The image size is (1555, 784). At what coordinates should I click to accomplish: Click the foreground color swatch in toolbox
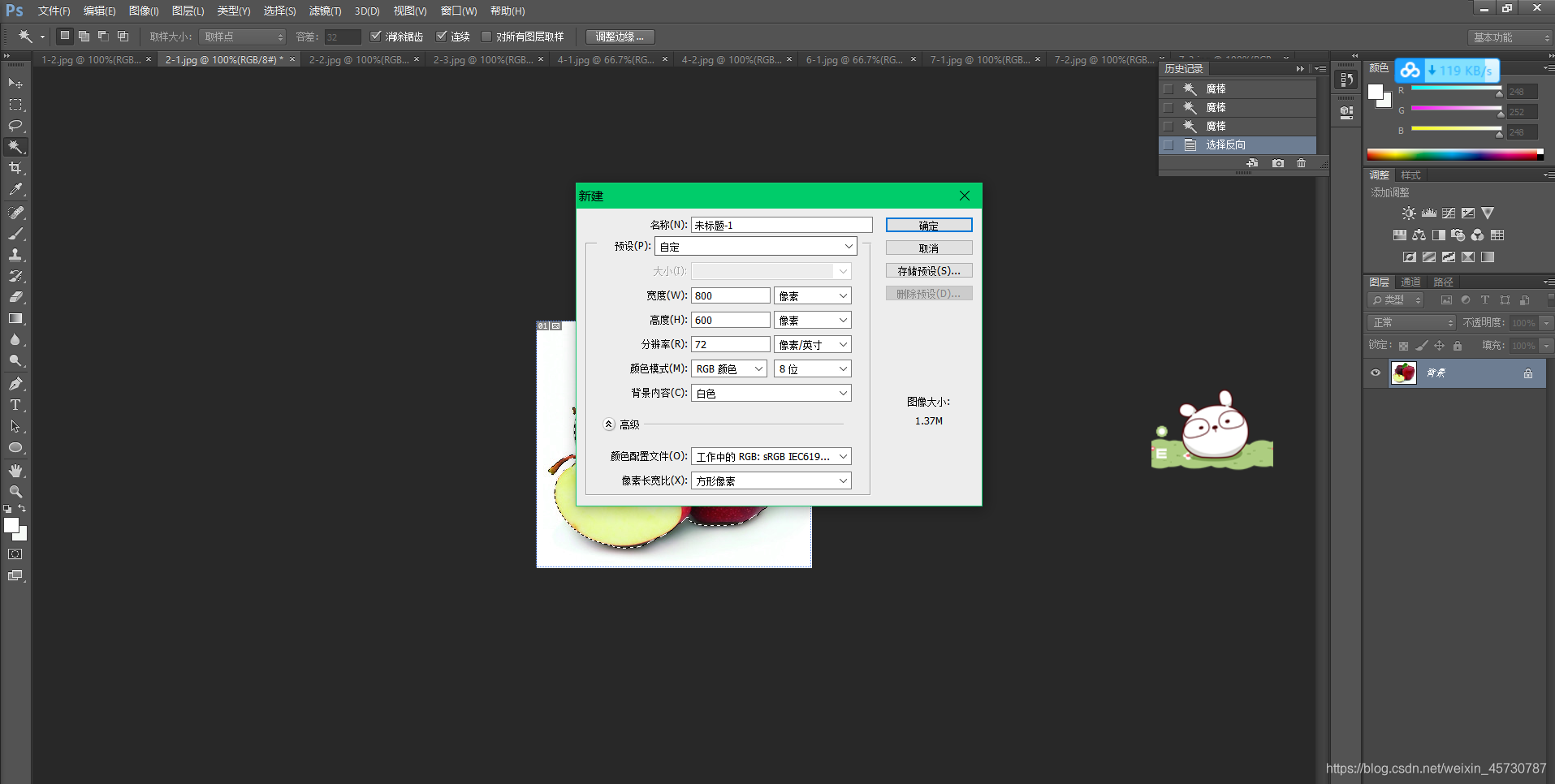coord(11,526)
